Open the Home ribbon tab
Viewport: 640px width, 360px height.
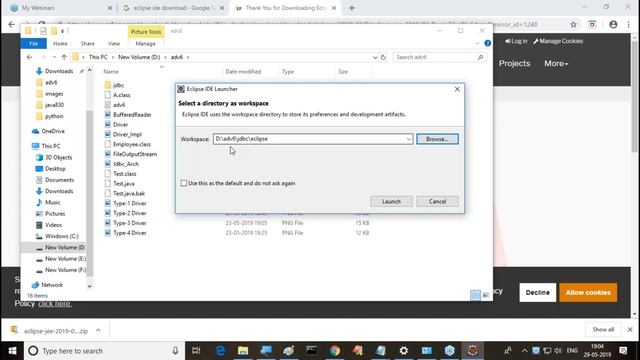click(60, 43)
